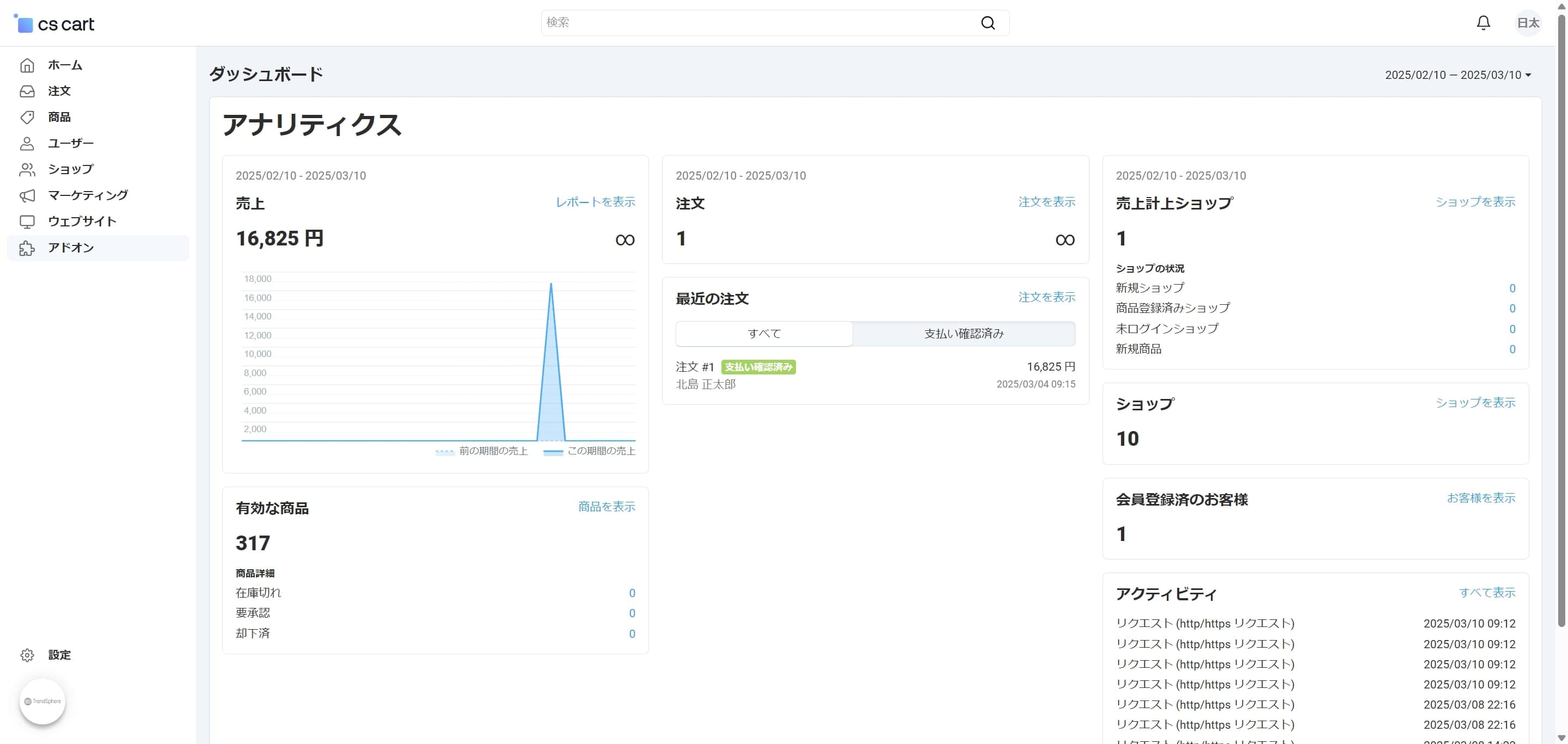Open ユーザー in the sidebar

[97, 144]
